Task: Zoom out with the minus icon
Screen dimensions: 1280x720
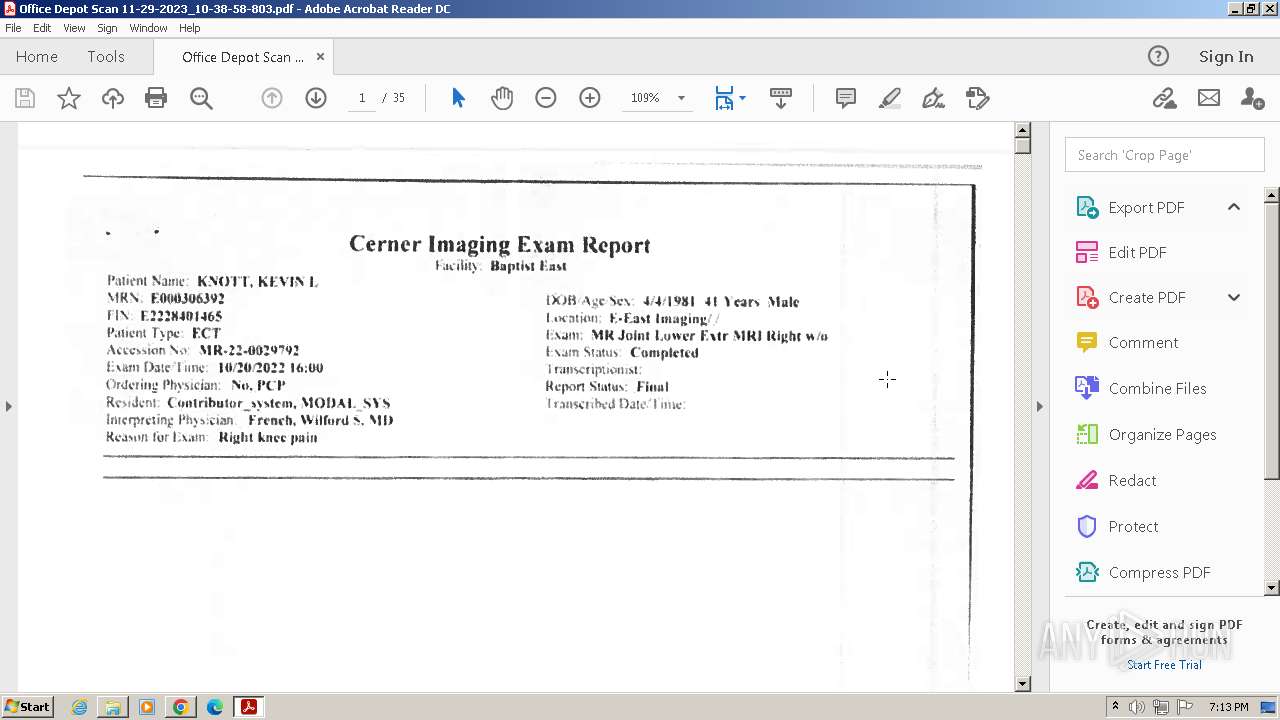Action: click(x=546, y=98)
